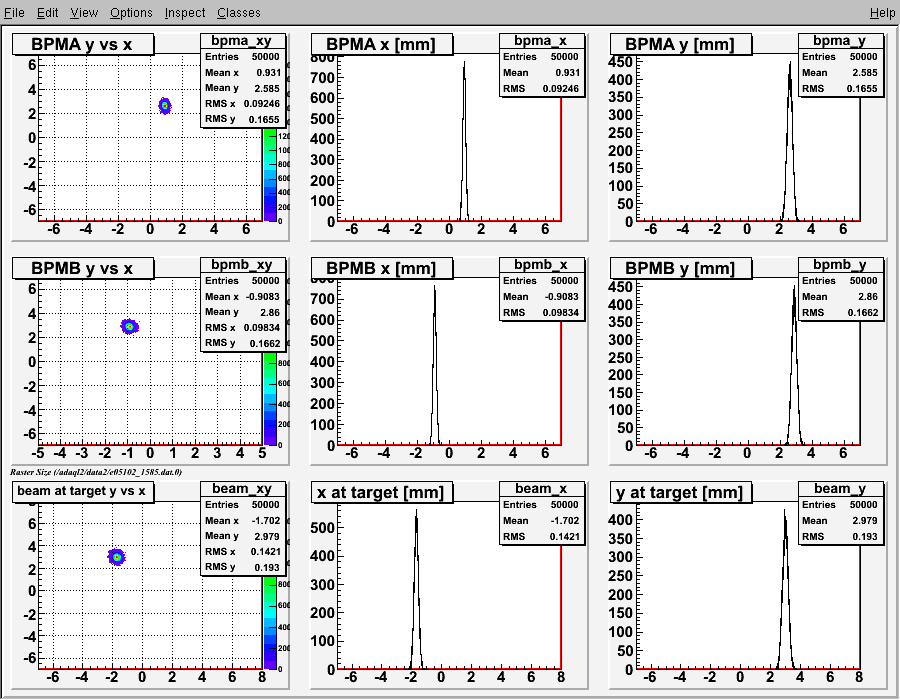Screen dimensions: 900x700
Task: Open the Inspect menu
Action: [184, 13]
